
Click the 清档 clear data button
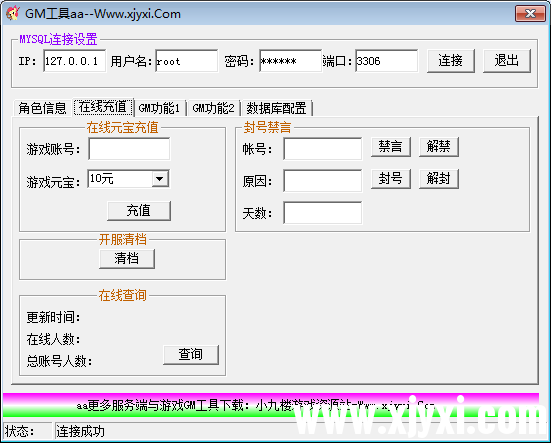tap(127, 259)
